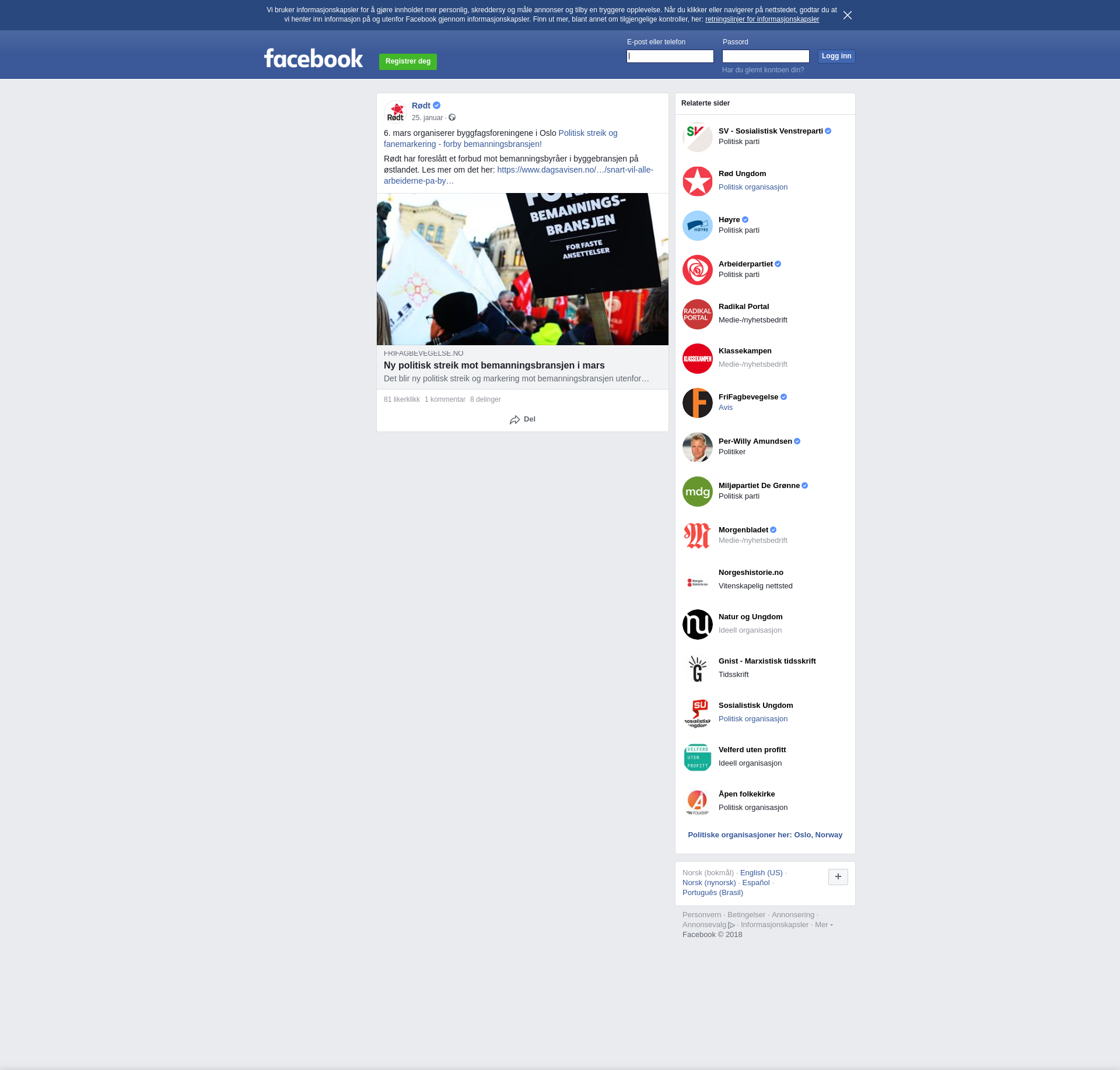Switch language to English (US)
Image resolution: width=1120 pixels, height=1070 pixels.
pyautogui.click(x=761, y=873)
